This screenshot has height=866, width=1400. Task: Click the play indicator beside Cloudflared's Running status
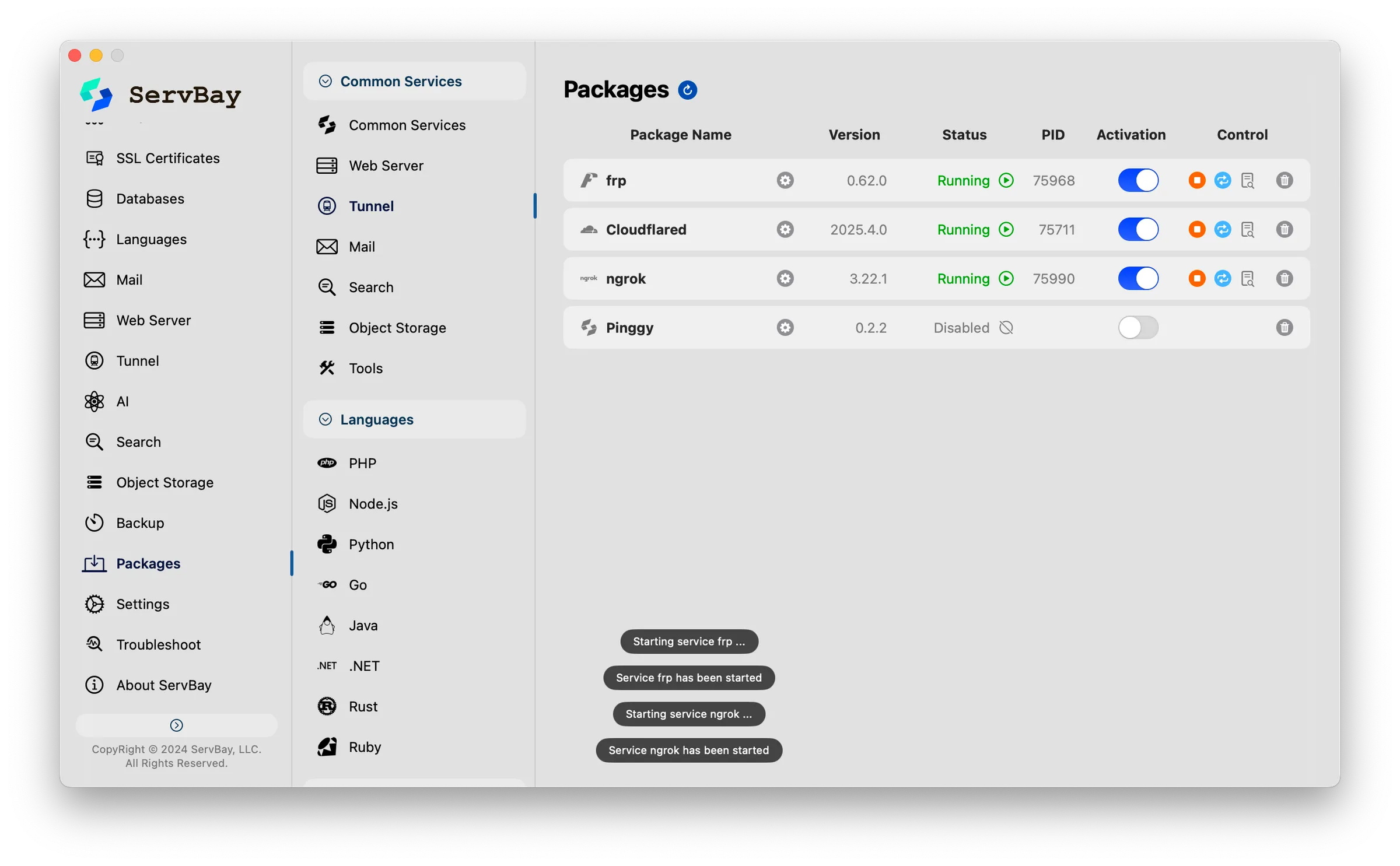(x=1006, y=230)
